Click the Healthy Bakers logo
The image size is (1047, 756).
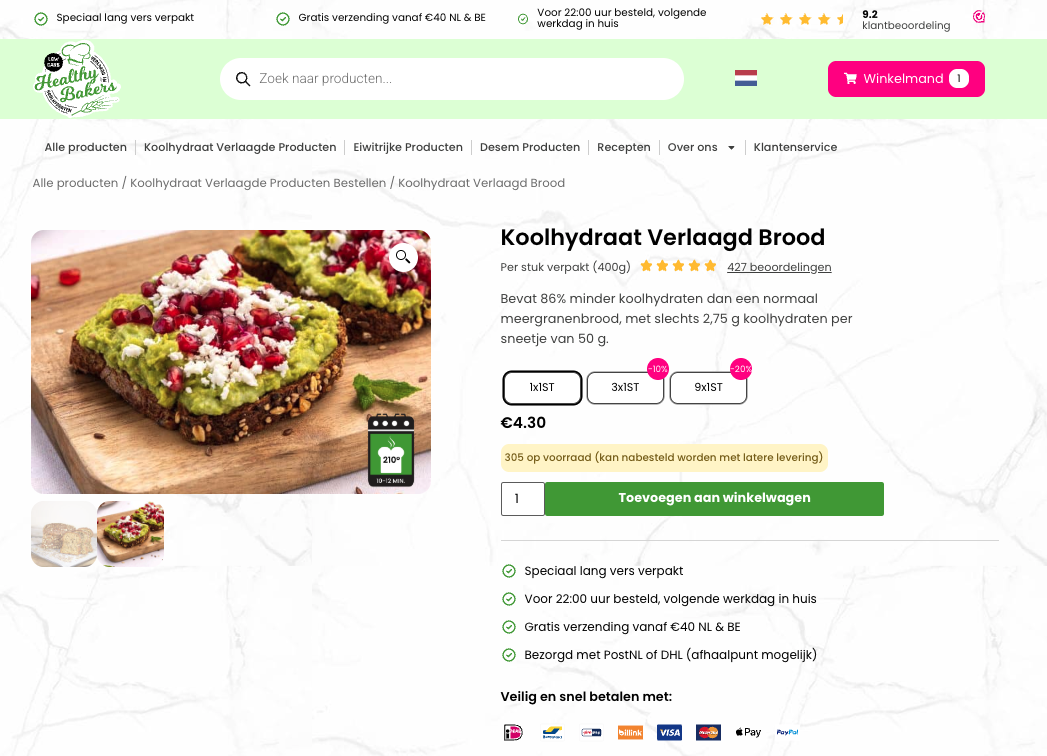click(77, 79)
